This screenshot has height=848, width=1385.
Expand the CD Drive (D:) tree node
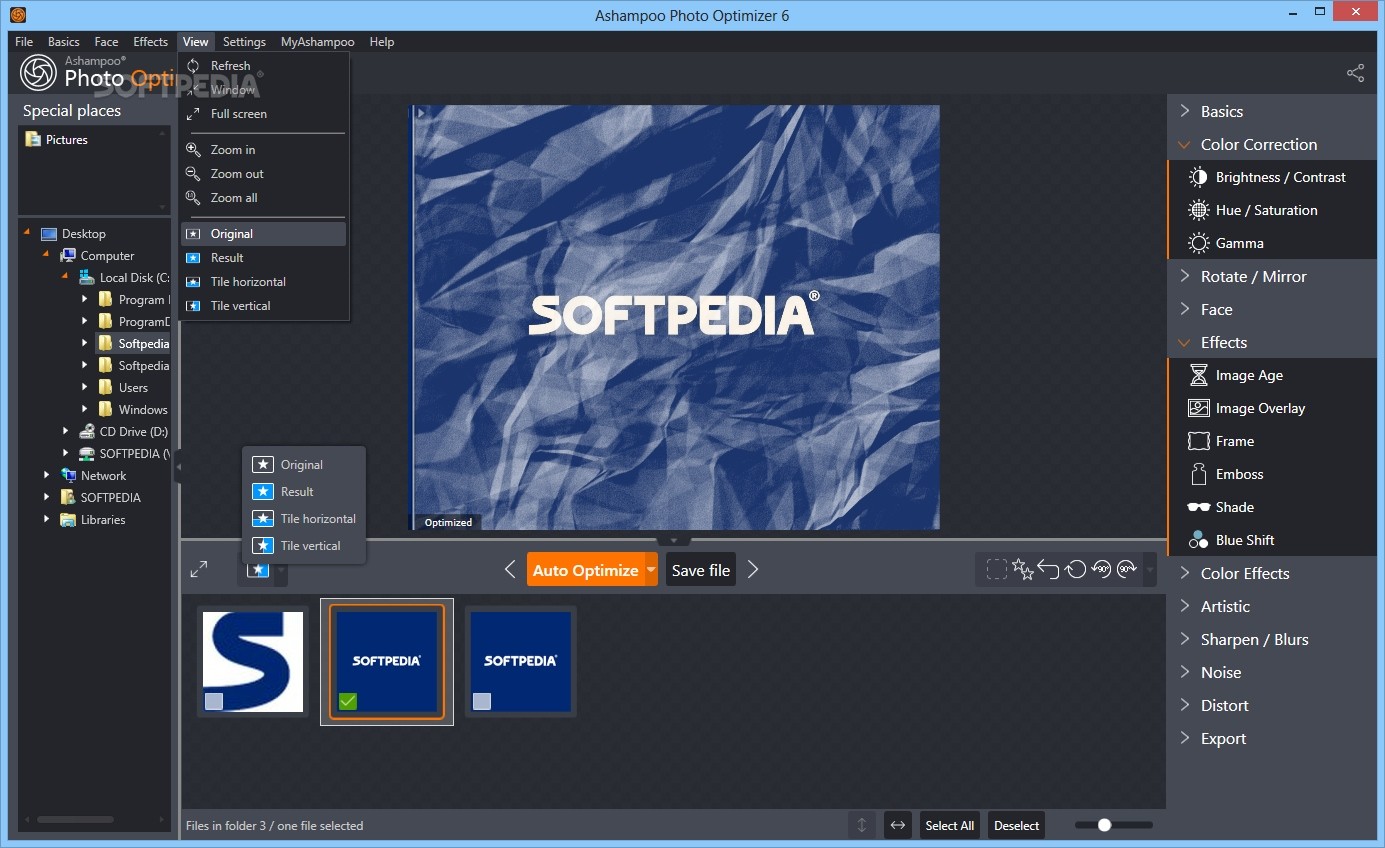click(65, 431)
